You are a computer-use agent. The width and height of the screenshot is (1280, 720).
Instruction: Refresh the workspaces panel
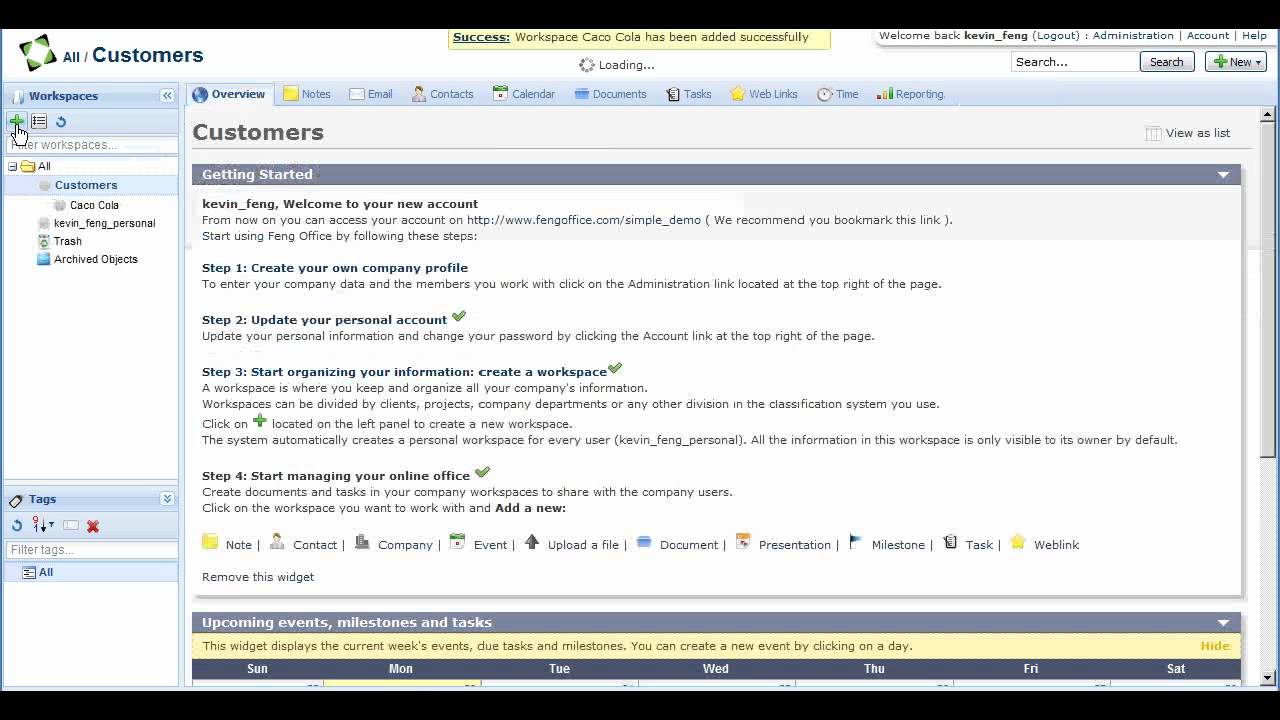pyautogui.click(x=61, y=121)
